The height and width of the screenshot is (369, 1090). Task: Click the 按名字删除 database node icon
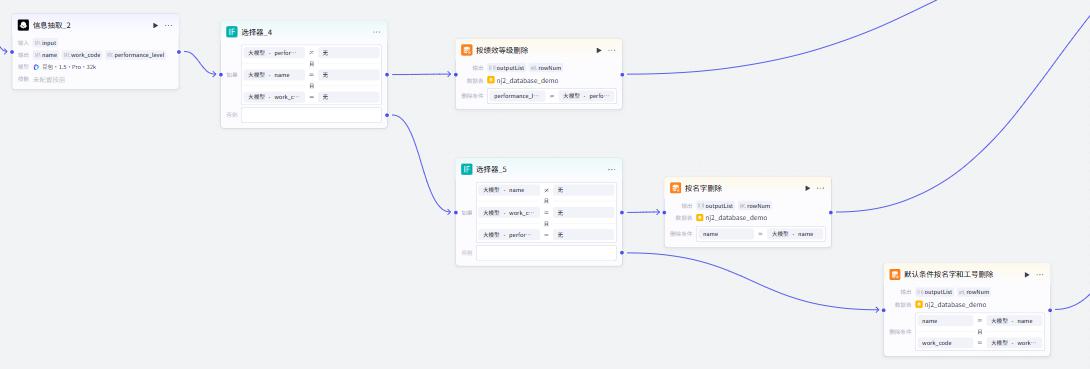point(676,188)
